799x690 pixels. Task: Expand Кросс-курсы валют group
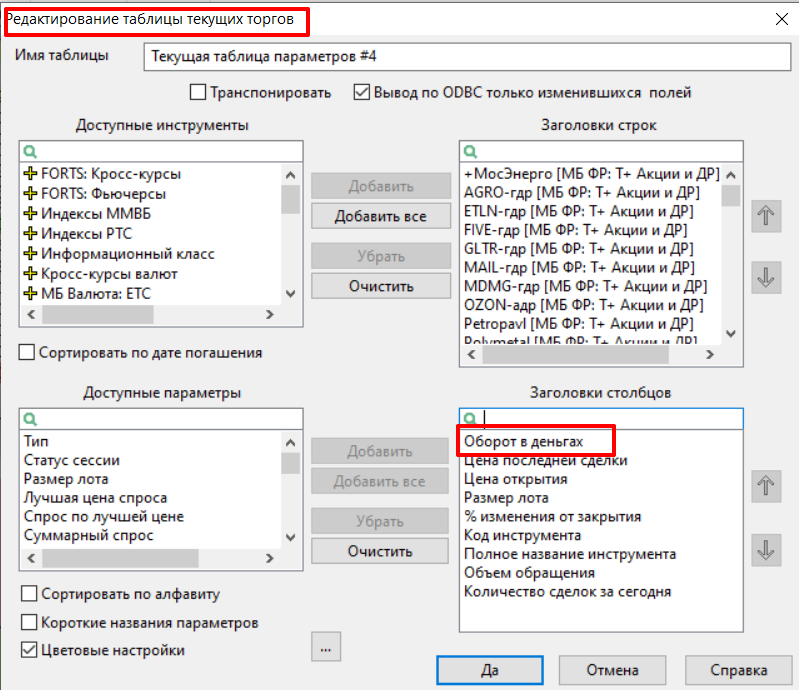coord(31,274)
